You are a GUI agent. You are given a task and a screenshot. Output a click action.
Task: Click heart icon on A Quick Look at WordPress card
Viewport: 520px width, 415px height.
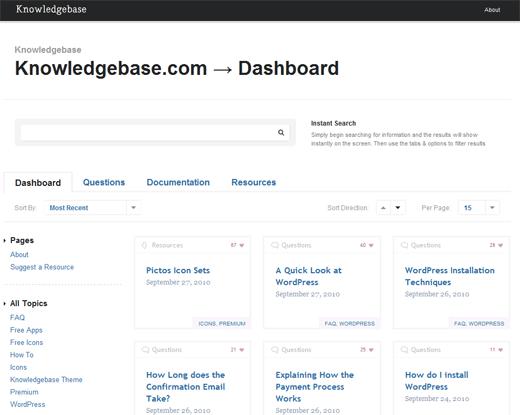[x=371, y=245]
